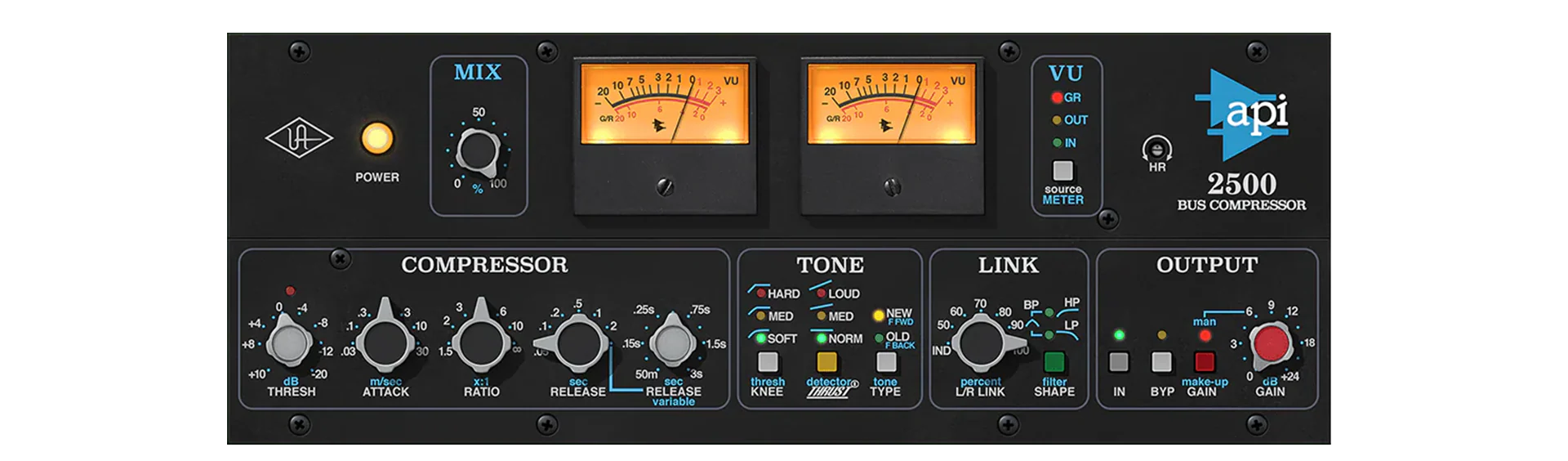
Task: Click the MED knee LED indicator
Action: (761, 316)
